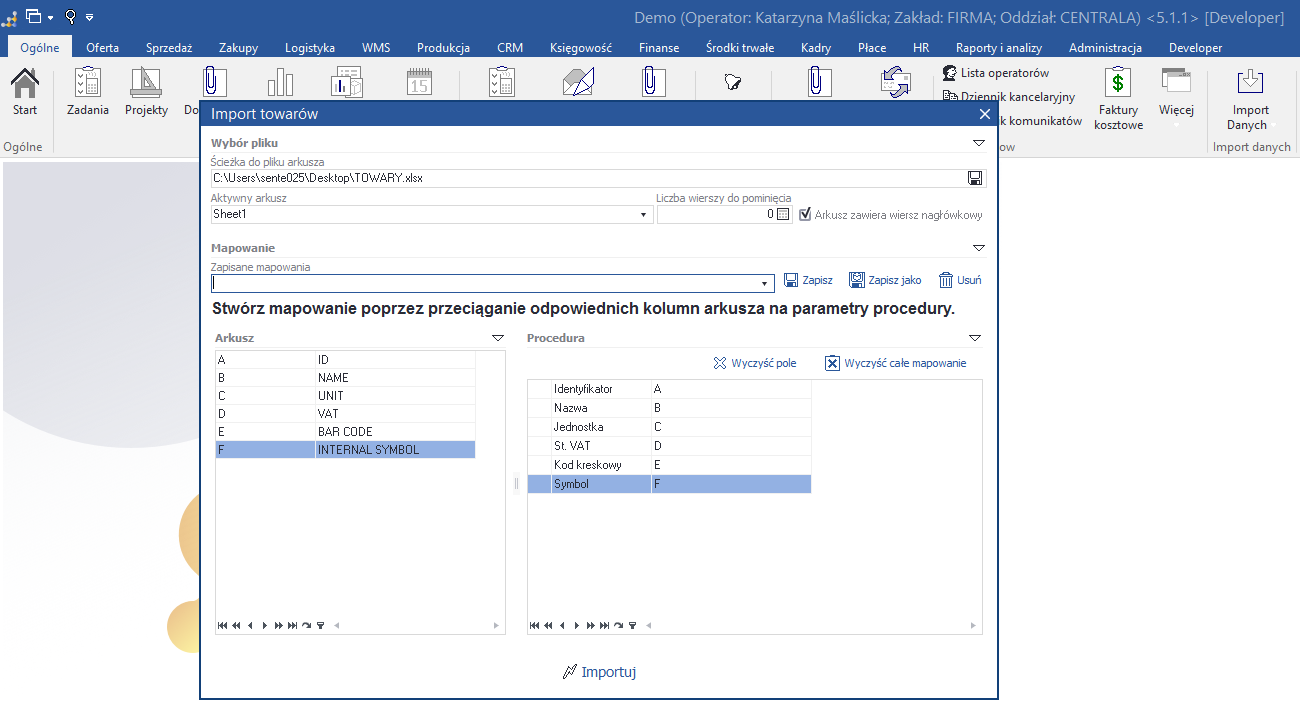Select 'Symbol' row in Procedura
This screenshot has height=702, width=1300.
pos(670,484)
